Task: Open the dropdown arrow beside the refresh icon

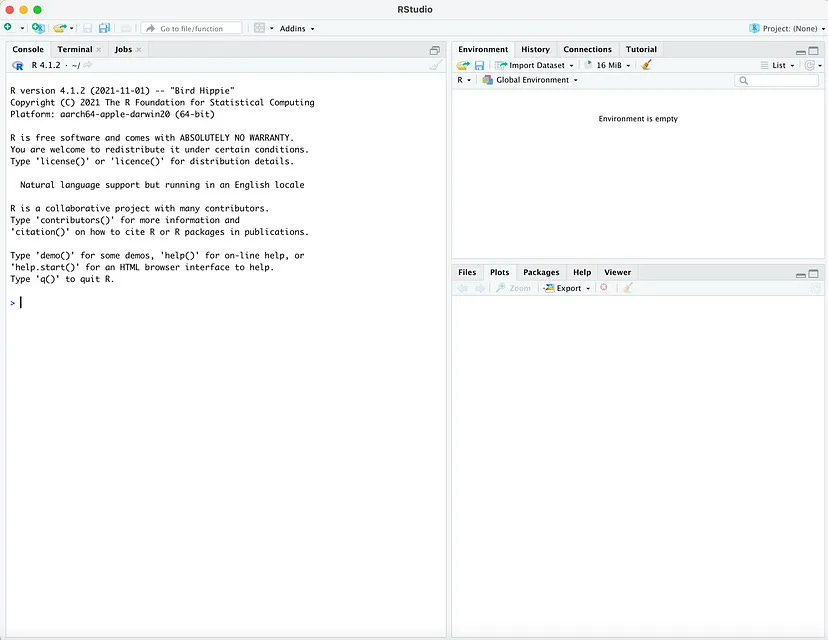Action: click(x=820, y=66)
